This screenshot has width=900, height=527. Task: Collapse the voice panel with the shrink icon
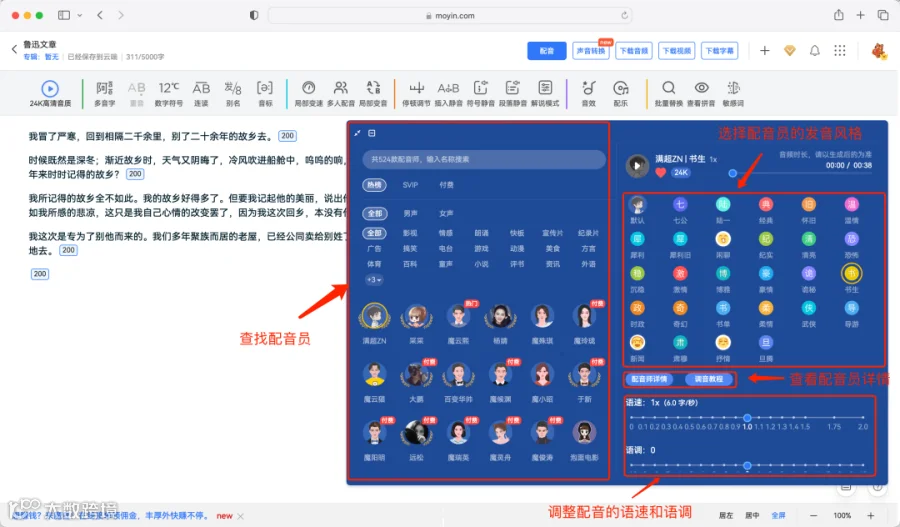[x=357, y=133]
